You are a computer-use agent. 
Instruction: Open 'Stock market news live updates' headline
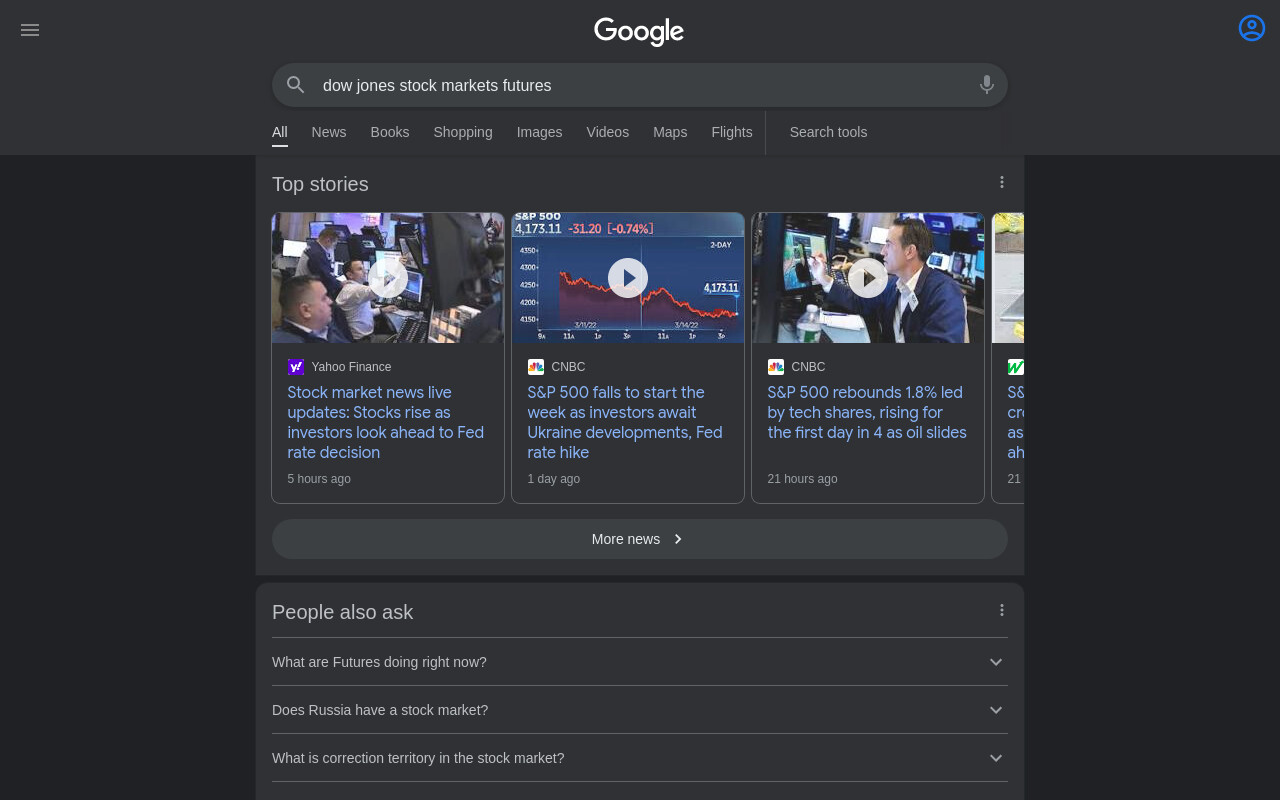tap(386, 422)
